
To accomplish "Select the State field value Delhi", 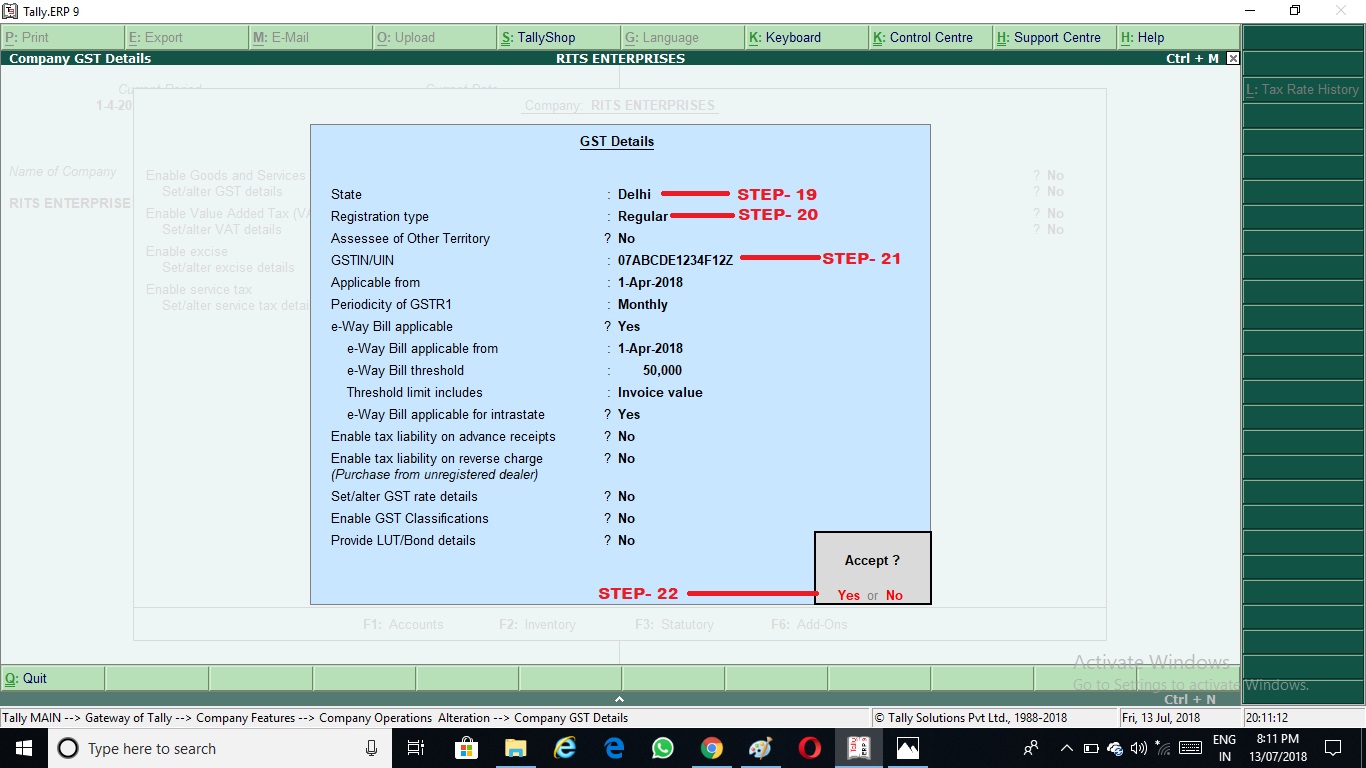I will point(634,194).
